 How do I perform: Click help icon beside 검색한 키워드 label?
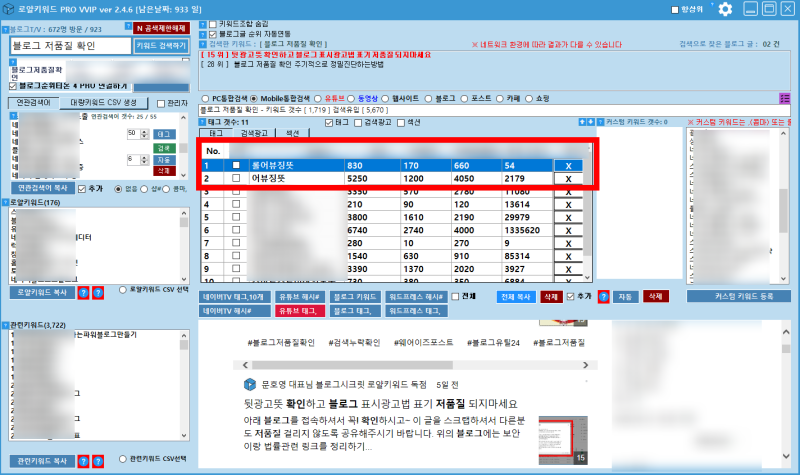[203, 44]
